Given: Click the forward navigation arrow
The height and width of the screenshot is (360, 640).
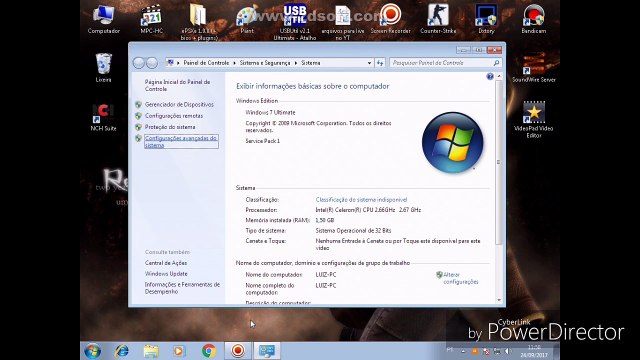Looking at the screenshot, I should [x=152, y=63].
